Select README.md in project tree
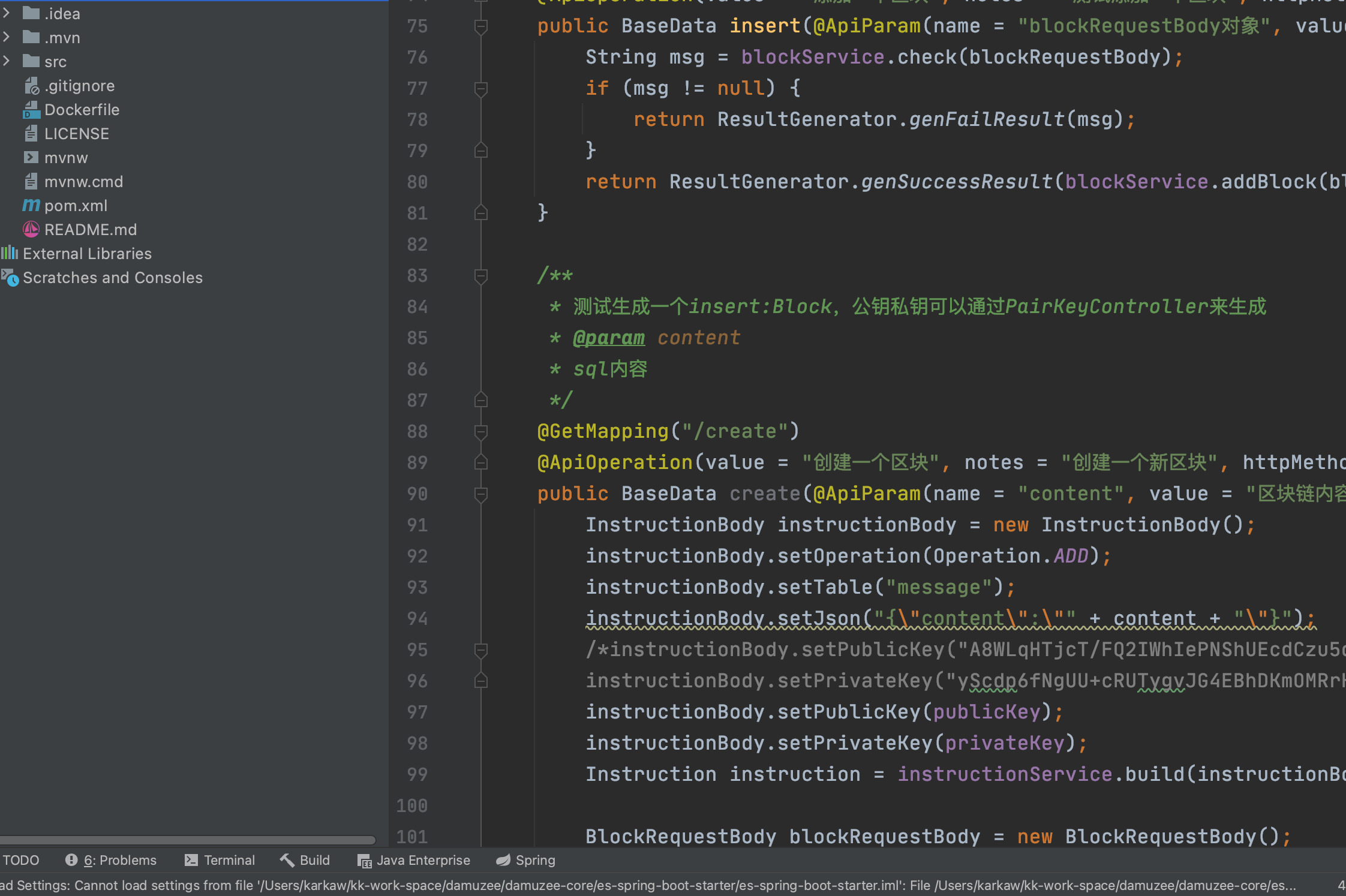1346x896 pixels. 91,230
